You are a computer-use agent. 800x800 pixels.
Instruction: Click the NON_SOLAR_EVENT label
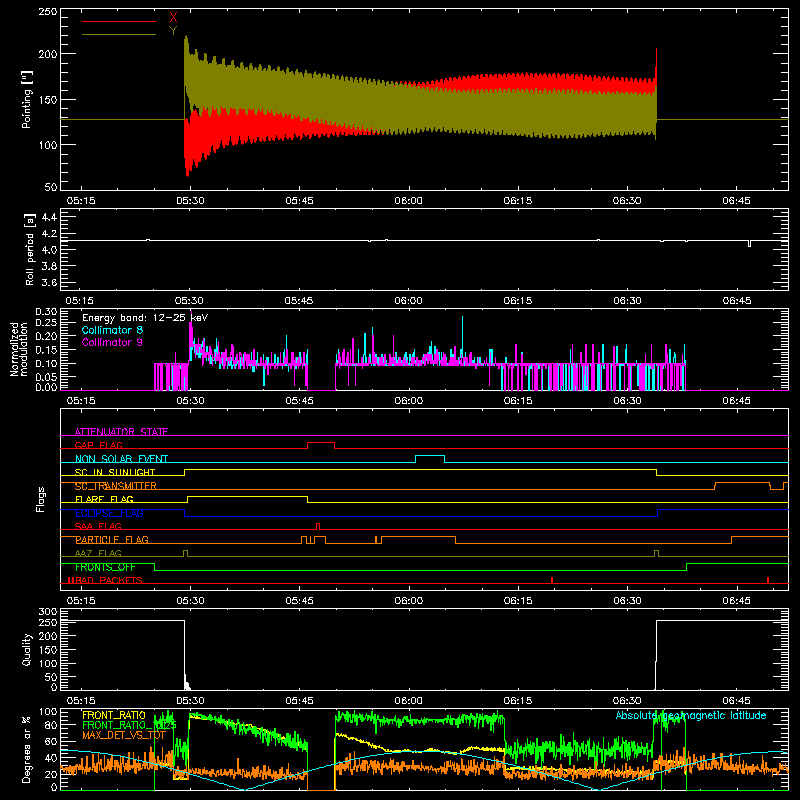[121, 459]
